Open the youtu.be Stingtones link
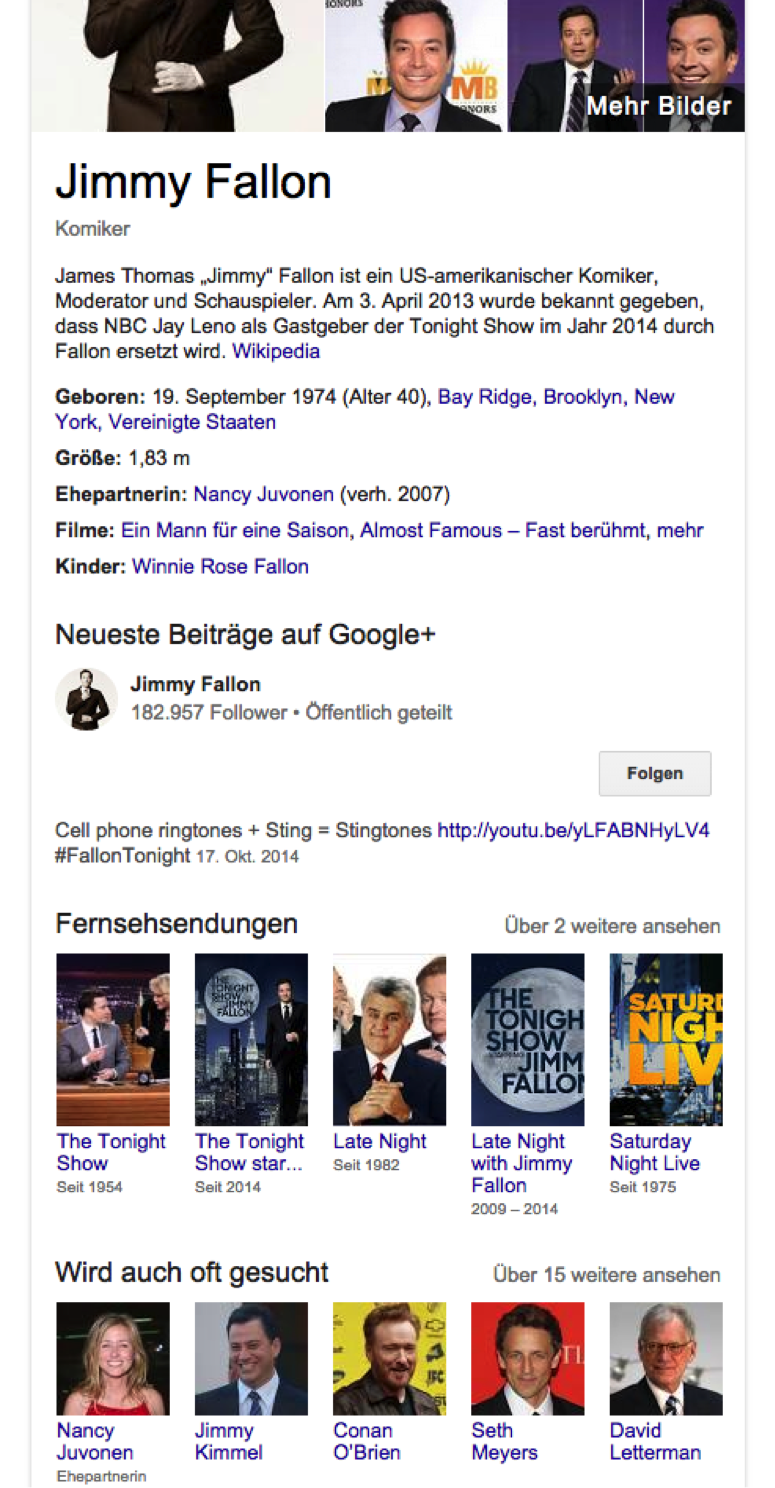 (x=574, y=830)
